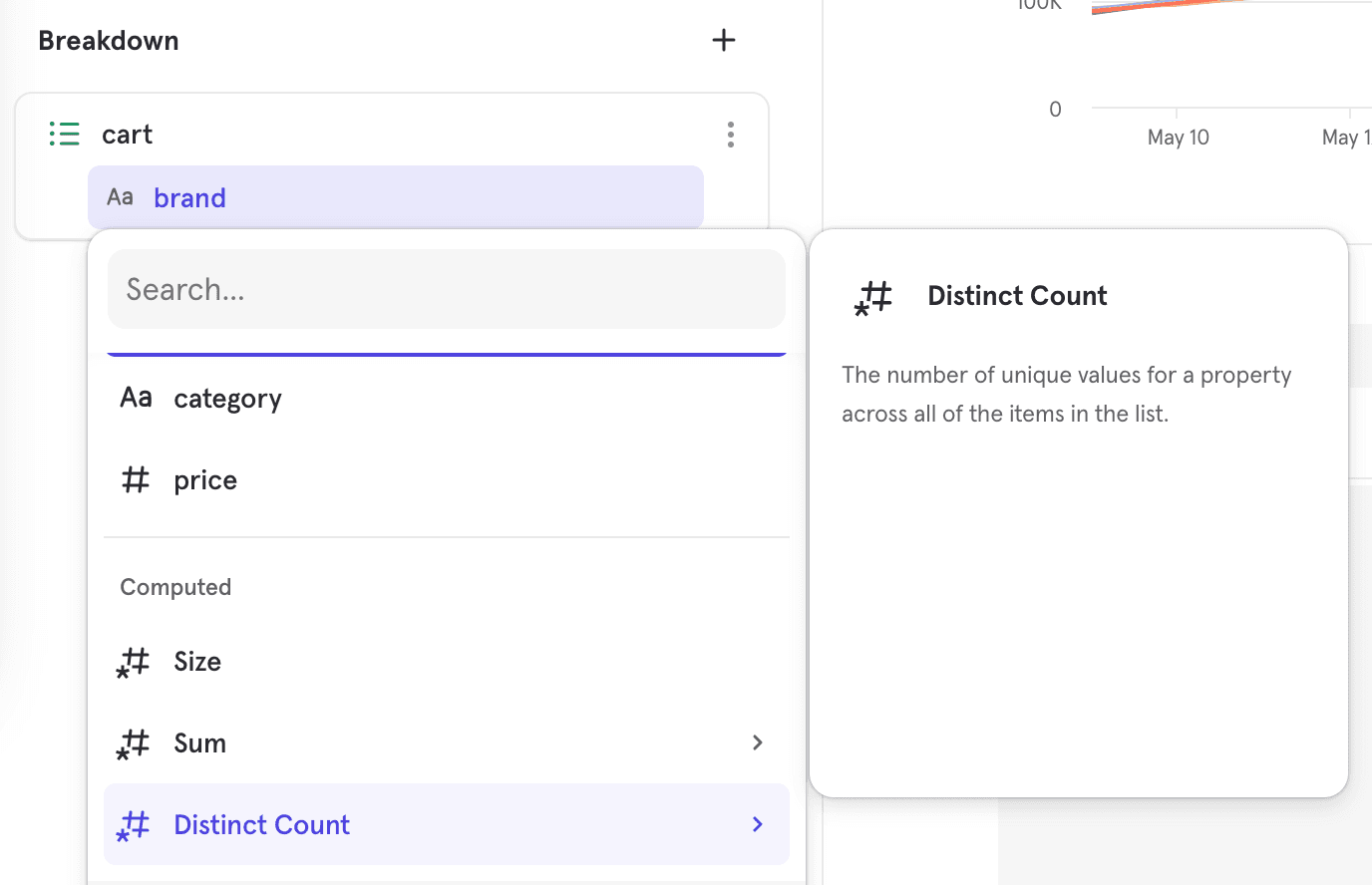Screen dimensions: 1372x885
Task: Click the list icon beside cart
Action: point(63,134)
